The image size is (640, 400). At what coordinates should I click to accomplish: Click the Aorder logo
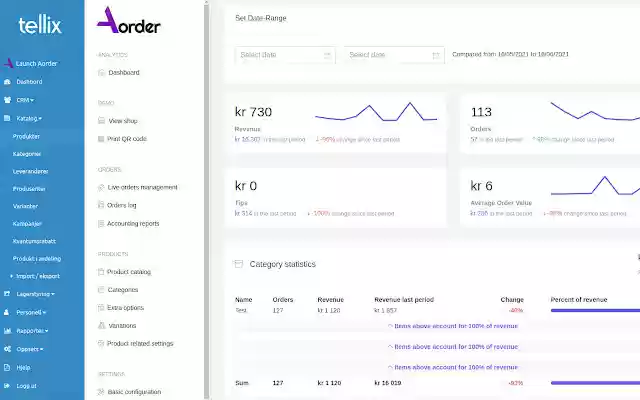[x=129, y=20]
